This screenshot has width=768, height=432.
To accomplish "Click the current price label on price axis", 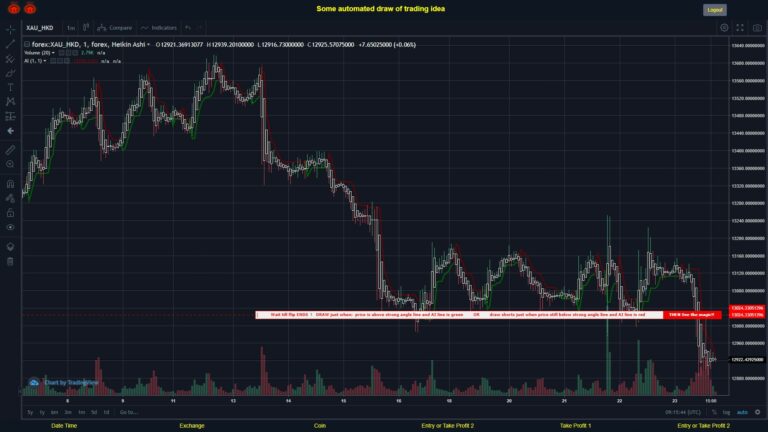I will 747,360.
